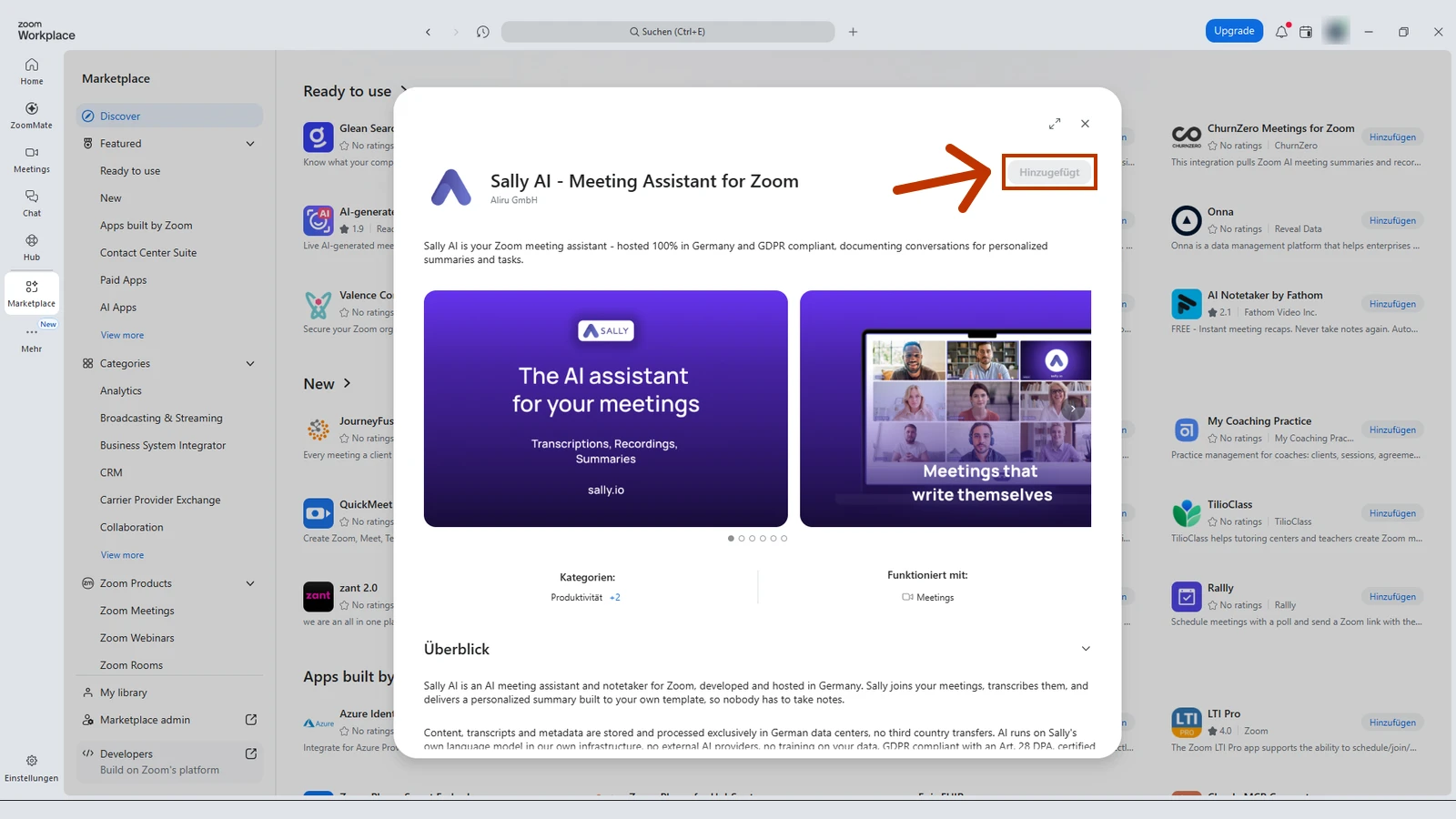Open the Chat sidebar icon
The width and height of the screenshot is (1456, 819).
tap(32, 203)
